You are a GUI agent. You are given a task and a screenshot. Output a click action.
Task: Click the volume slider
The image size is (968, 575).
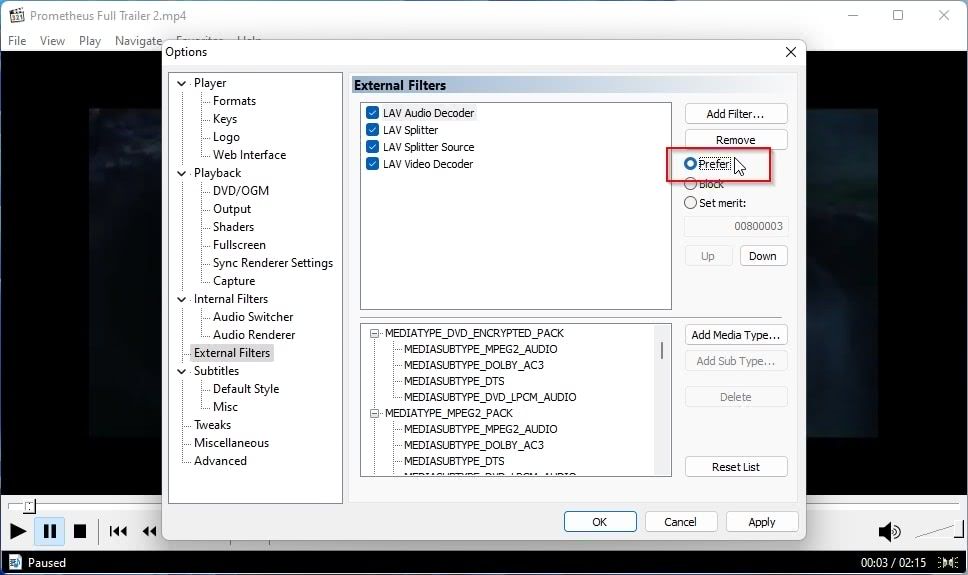(939, 529)
